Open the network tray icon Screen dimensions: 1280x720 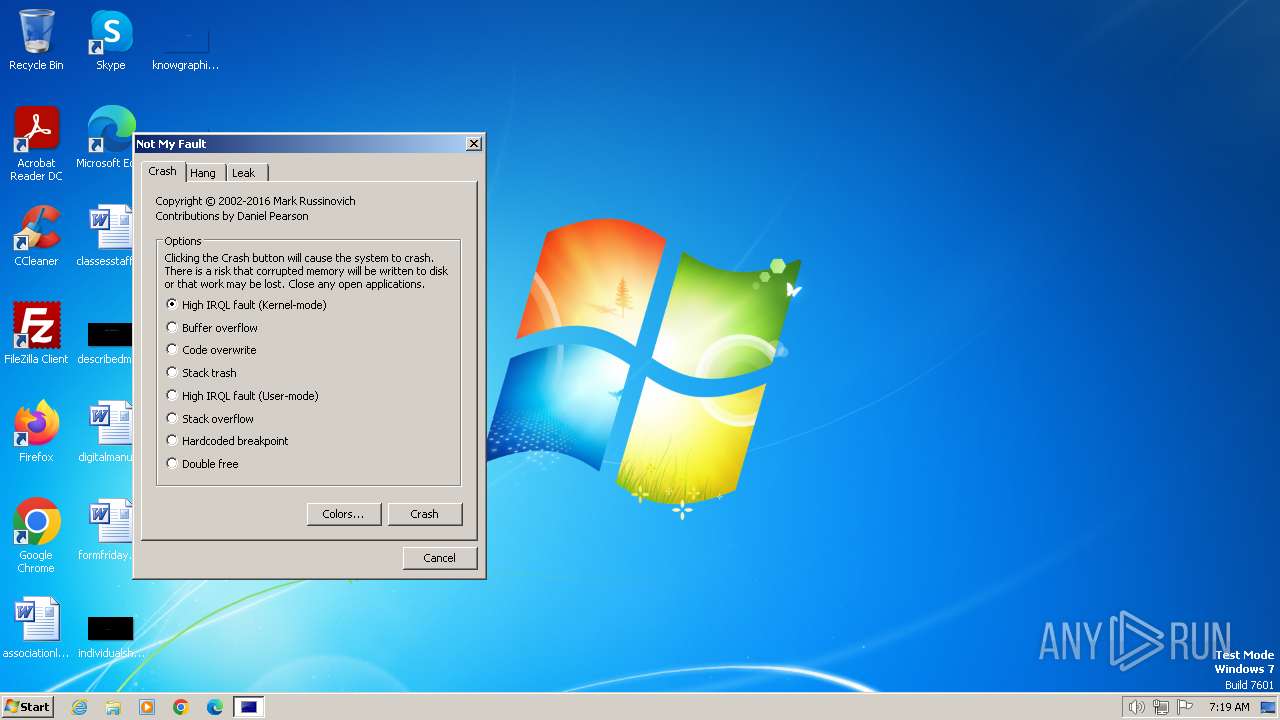pyautogui.click(x=1161, y=707)
